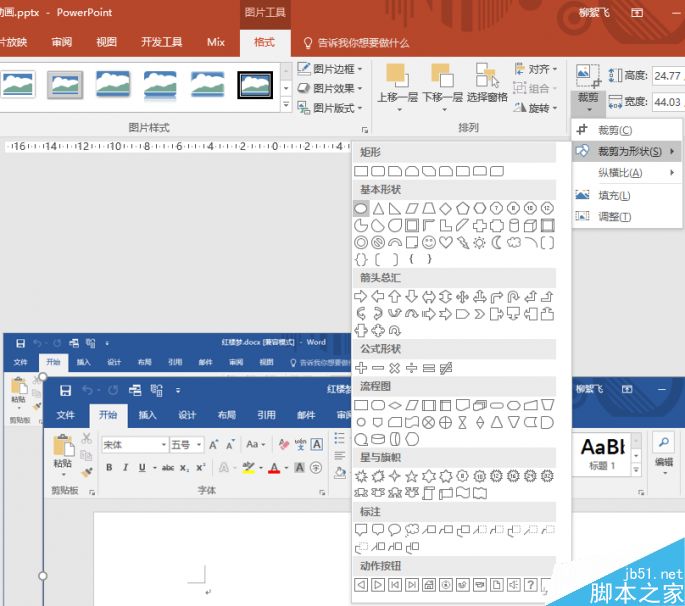Click the selection pane (选择窗格) button
Image resolution: width=685 pixels, height=606 pixels.
point(487,83)
